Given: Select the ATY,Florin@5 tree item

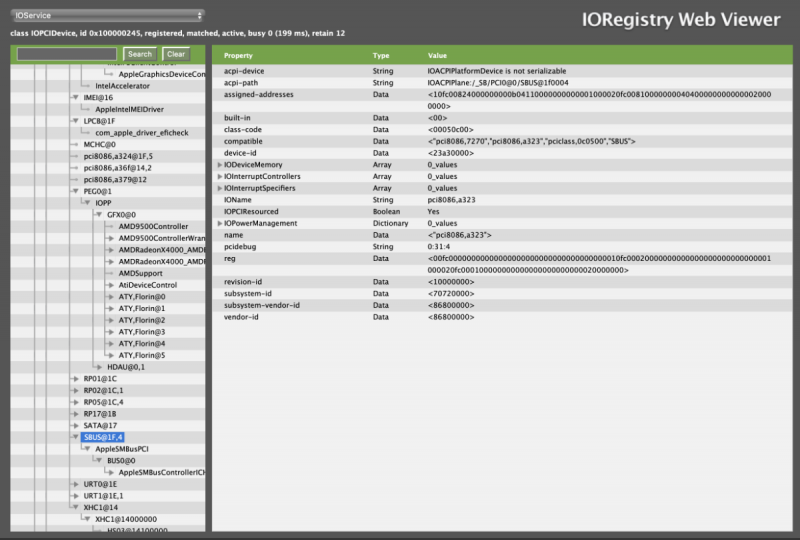Looking at the screenshot, I should point(142,356).
